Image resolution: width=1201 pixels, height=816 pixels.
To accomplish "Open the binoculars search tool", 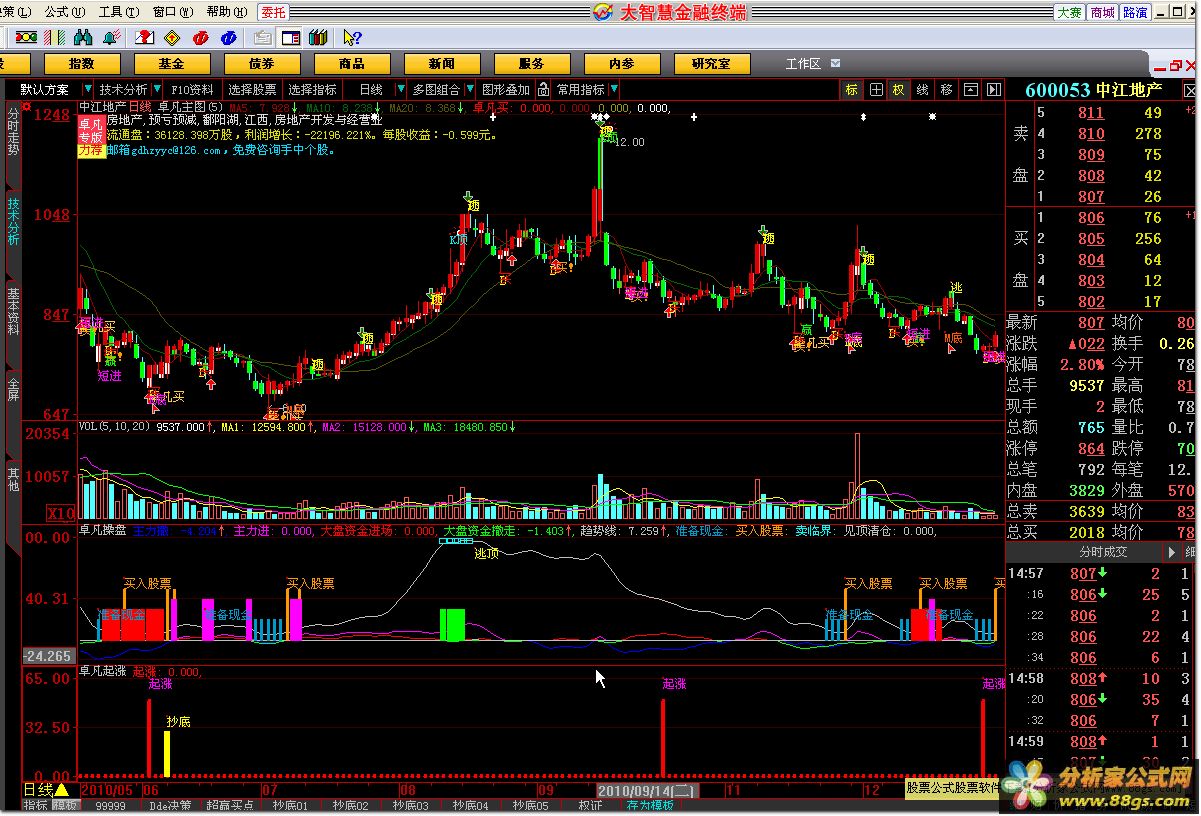I will point(83,38).
